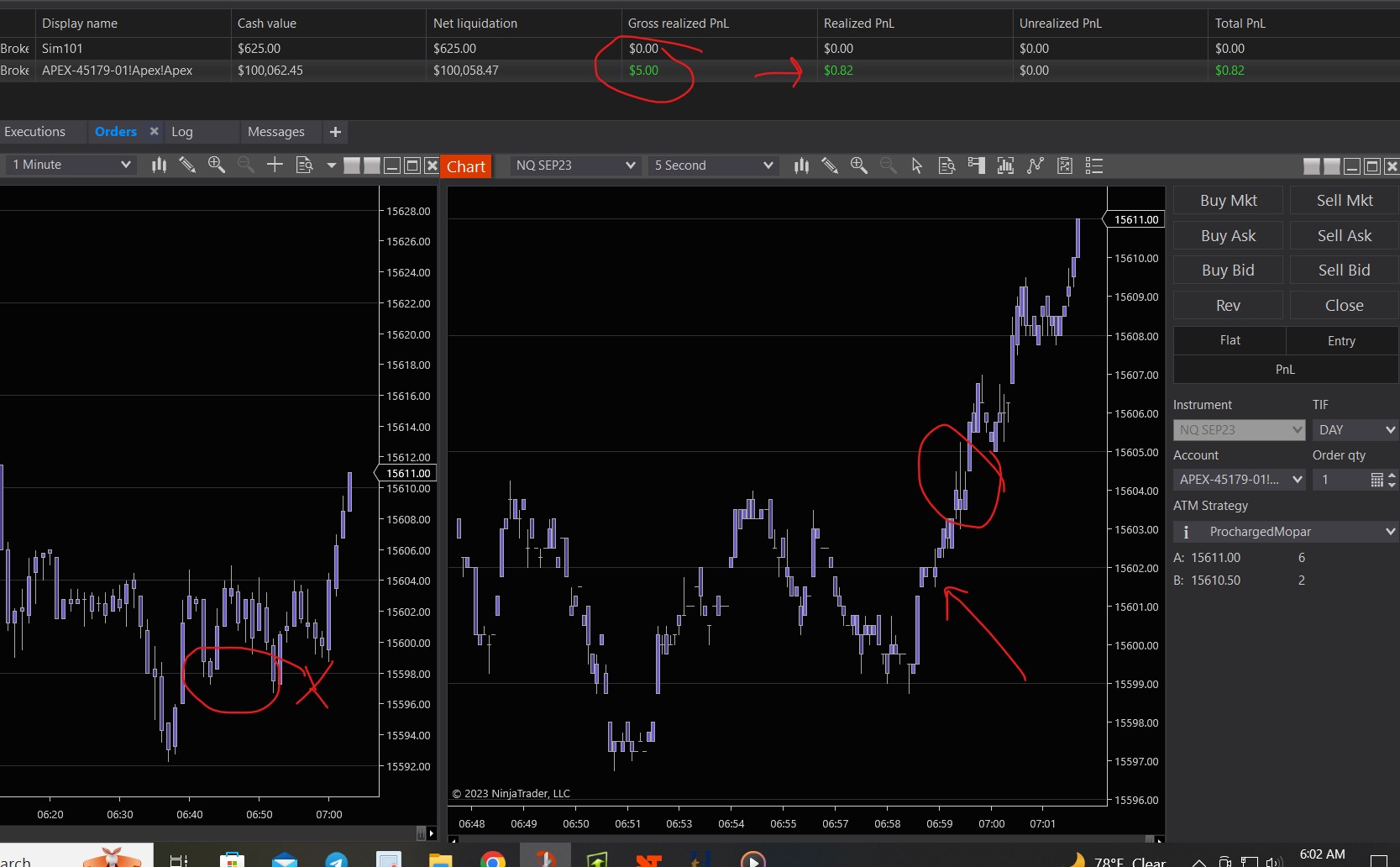Open chart properties icon in NQ SEP23 toolbar
The width and height of the screenshot is (1400, 867).
pos(1065,166)
